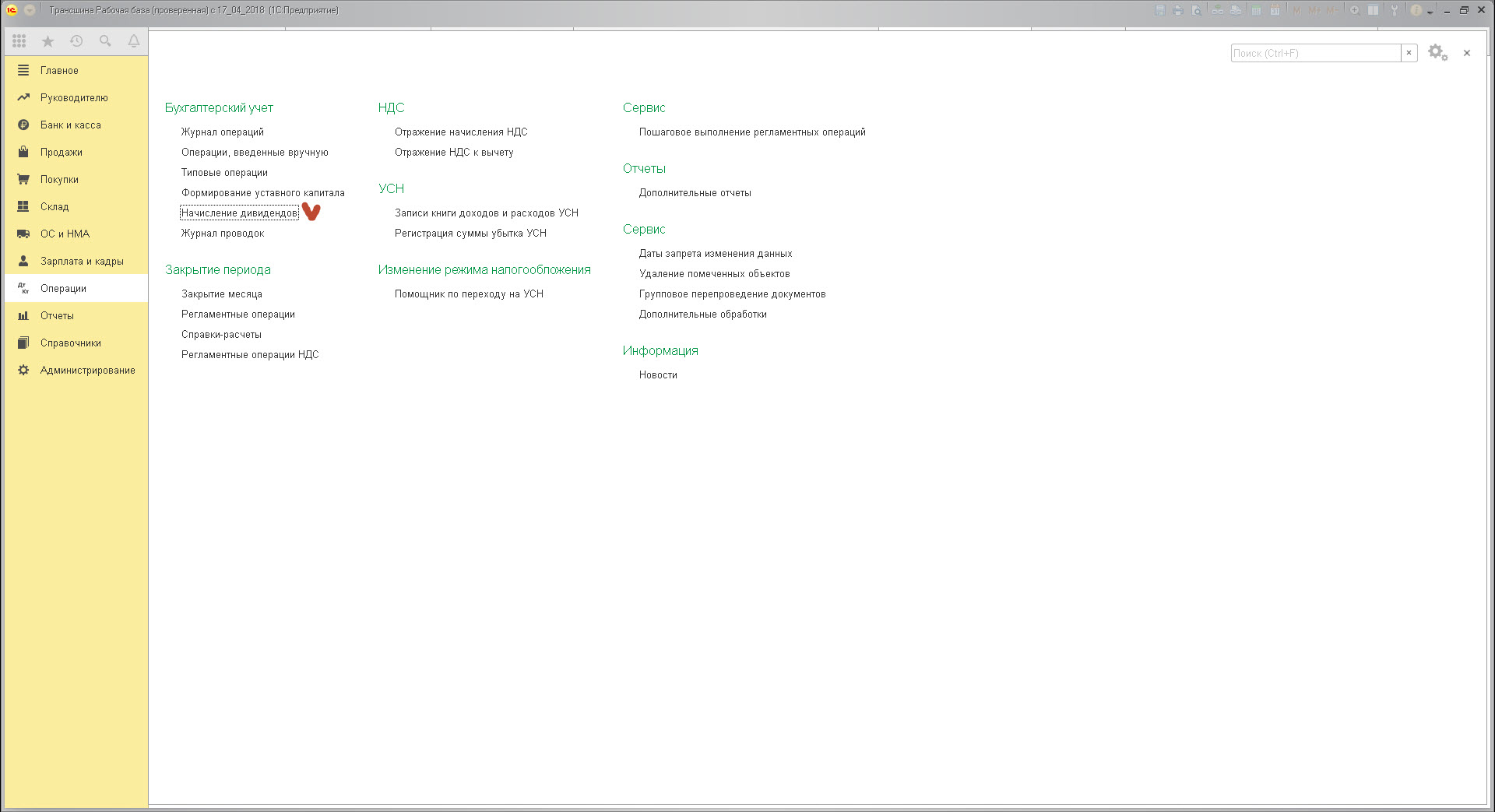Open the Отчеты section in sidebar
This screenshot has height=812, width=1495.
click(x=76, y=315)
